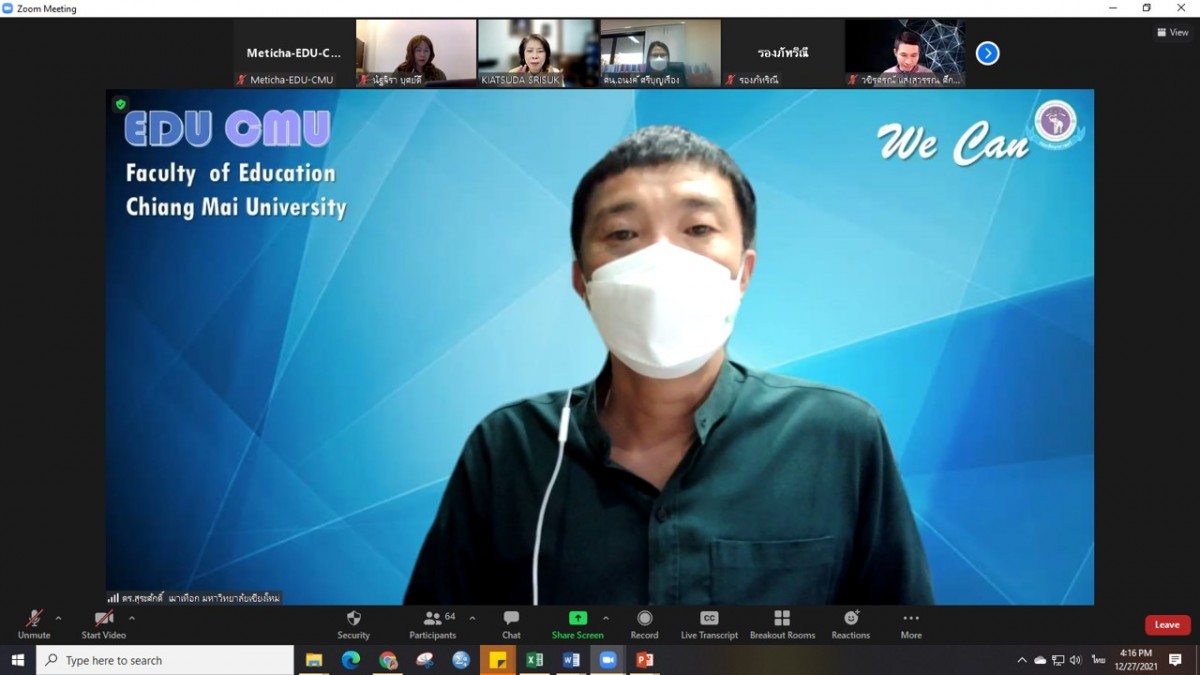Screen dimensions: 1200x675
Task: Open the volume control in system tray
Action: pyautogui.click(x=1075, y=660)
